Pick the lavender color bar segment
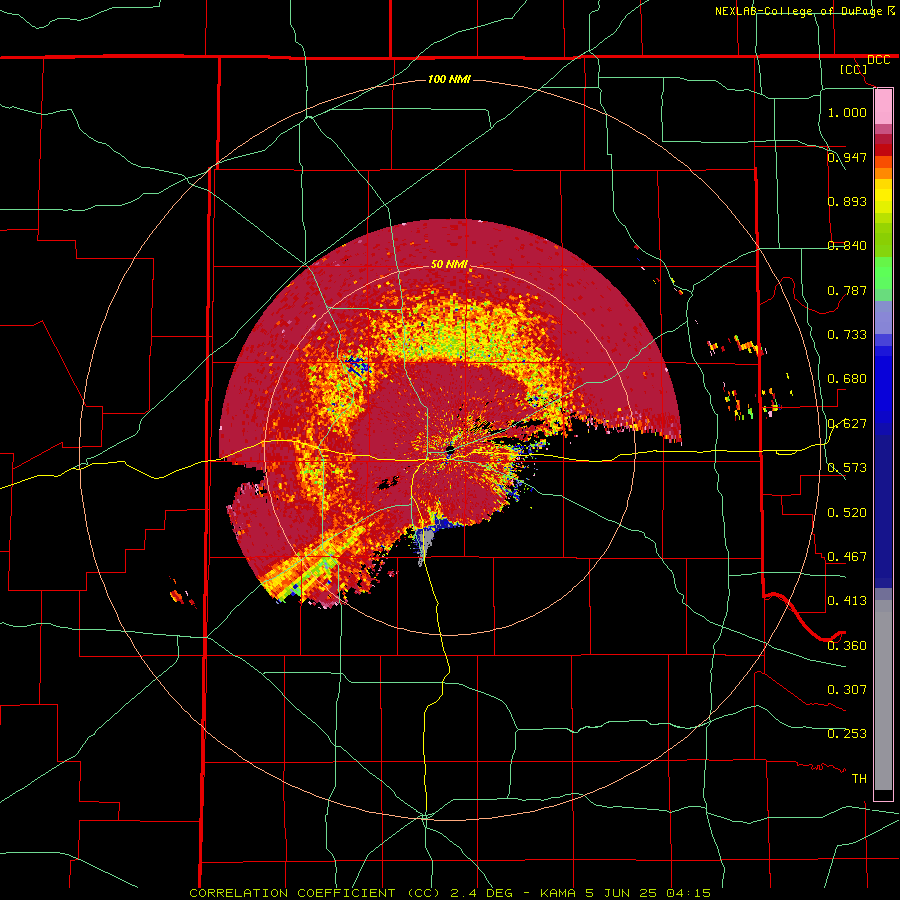The height and width of the screenshot is (900, 900). [x=883, y=318]
